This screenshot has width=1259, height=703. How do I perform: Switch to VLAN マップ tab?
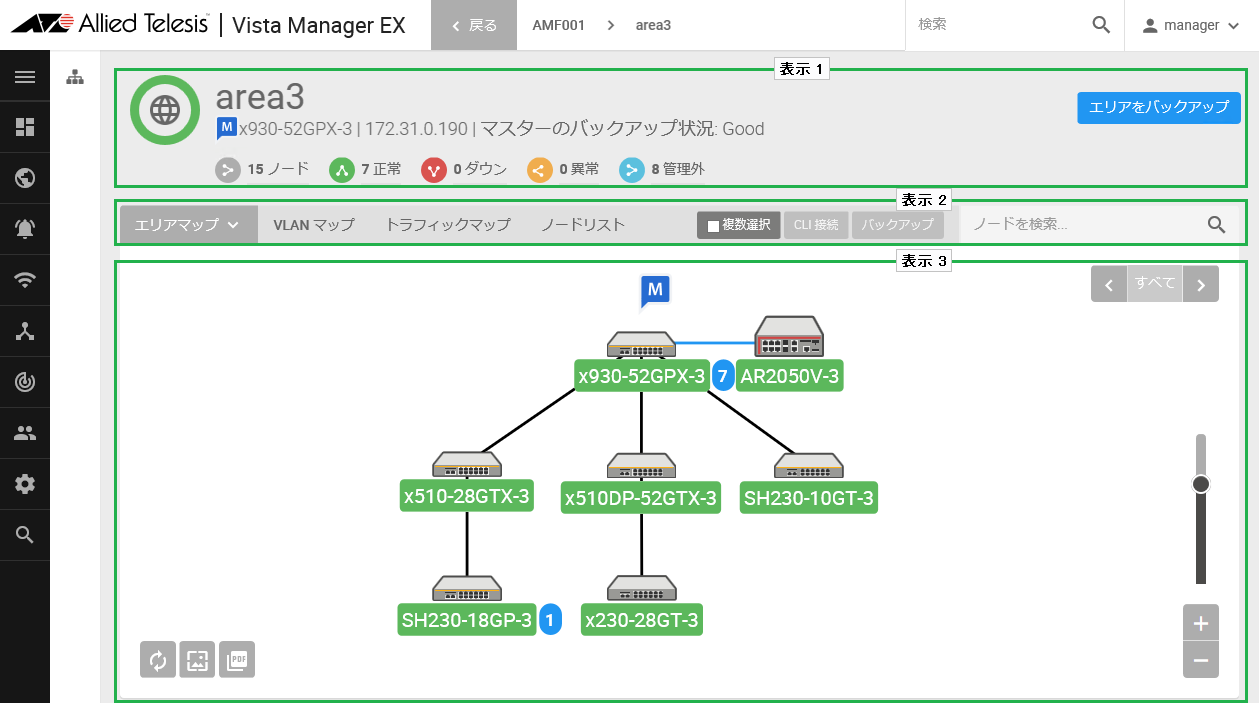(x=314, y=225)
